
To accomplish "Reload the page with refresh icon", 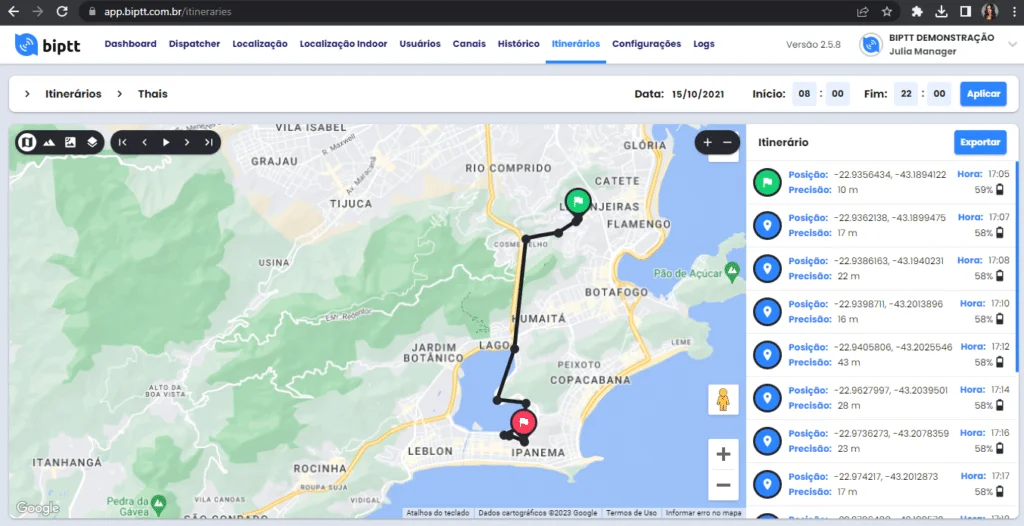I will pos(62,11).
